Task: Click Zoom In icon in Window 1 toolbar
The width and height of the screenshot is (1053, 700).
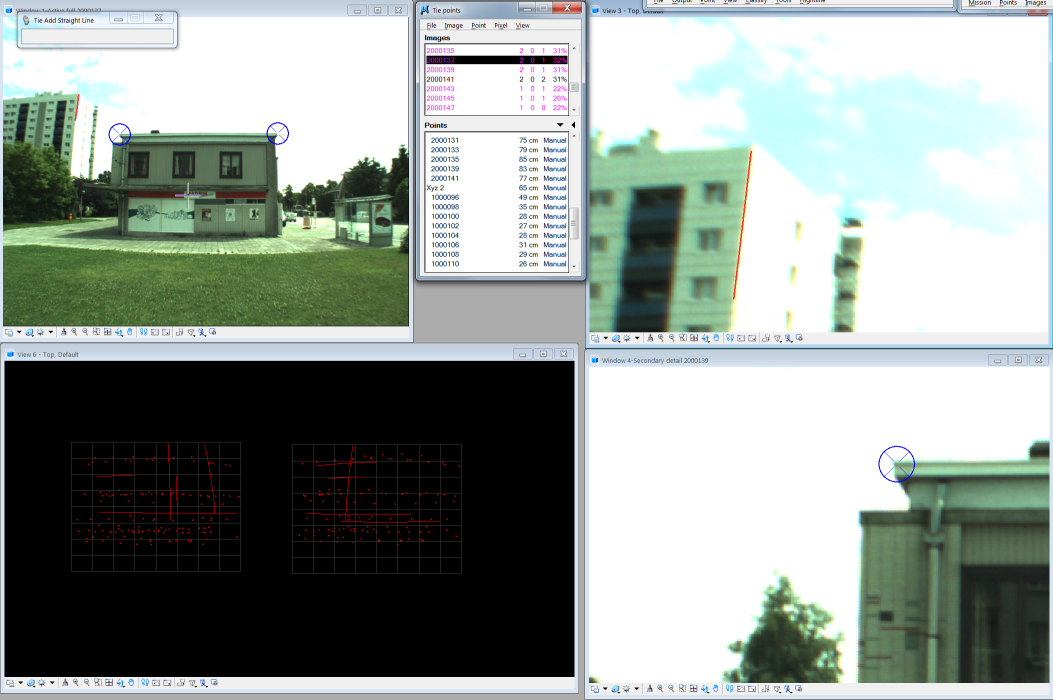Action: [74, 332]
